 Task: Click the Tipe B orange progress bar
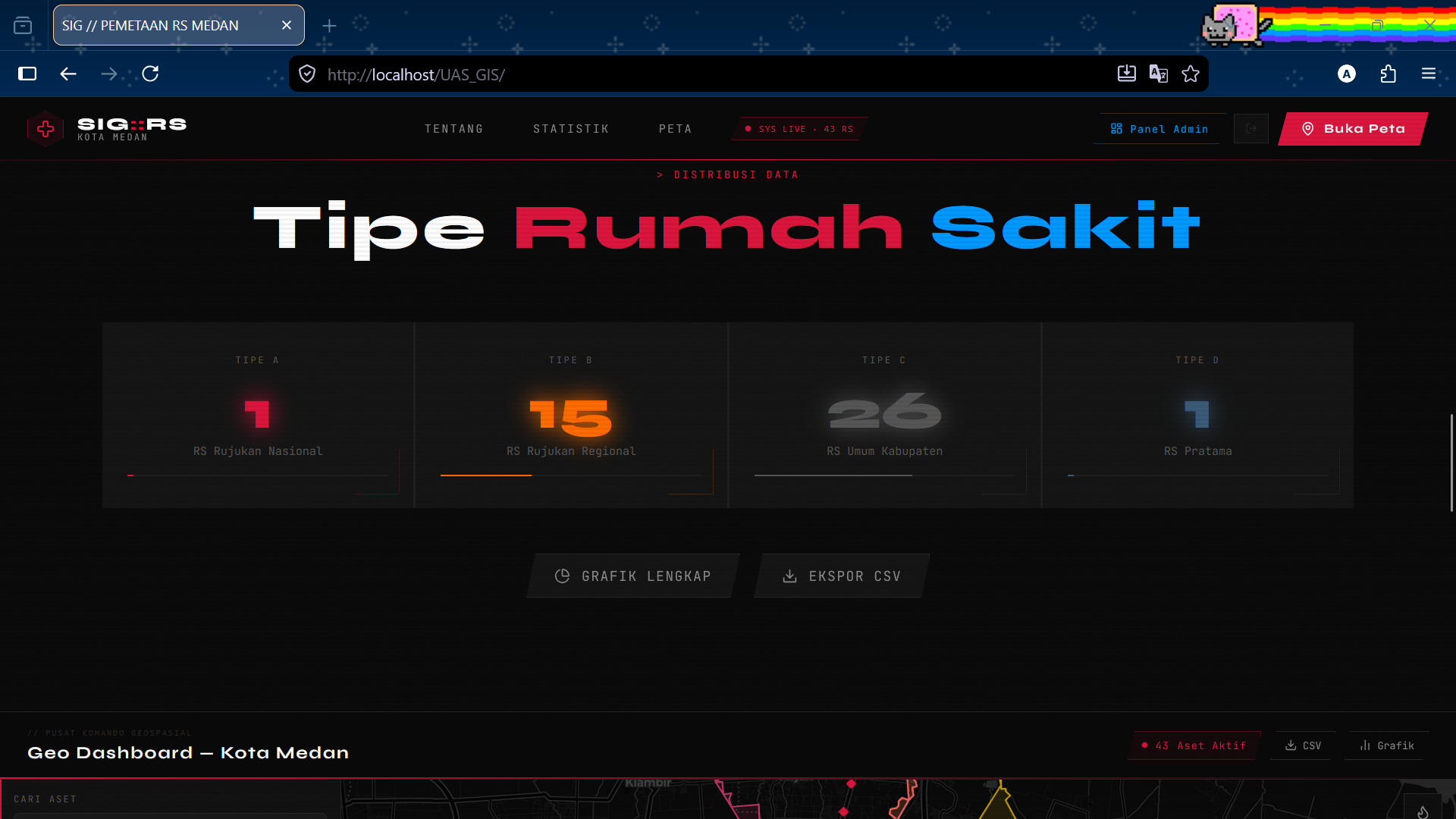tap(486, 475)
